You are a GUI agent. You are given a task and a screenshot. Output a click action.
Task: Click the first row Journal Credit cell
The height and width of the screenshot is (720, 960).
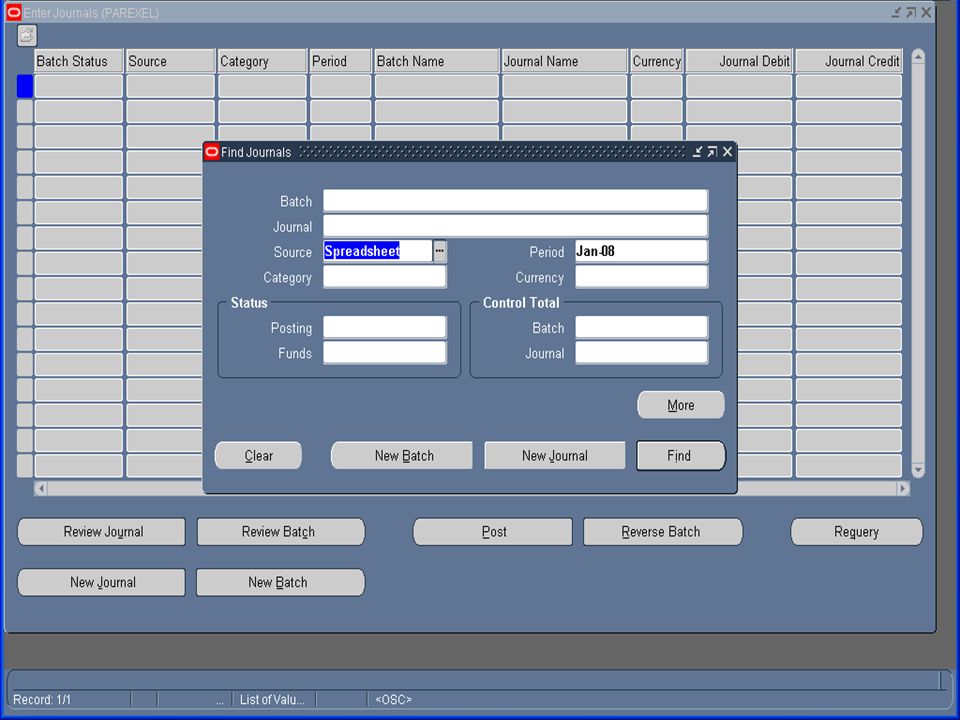point(849,86)
